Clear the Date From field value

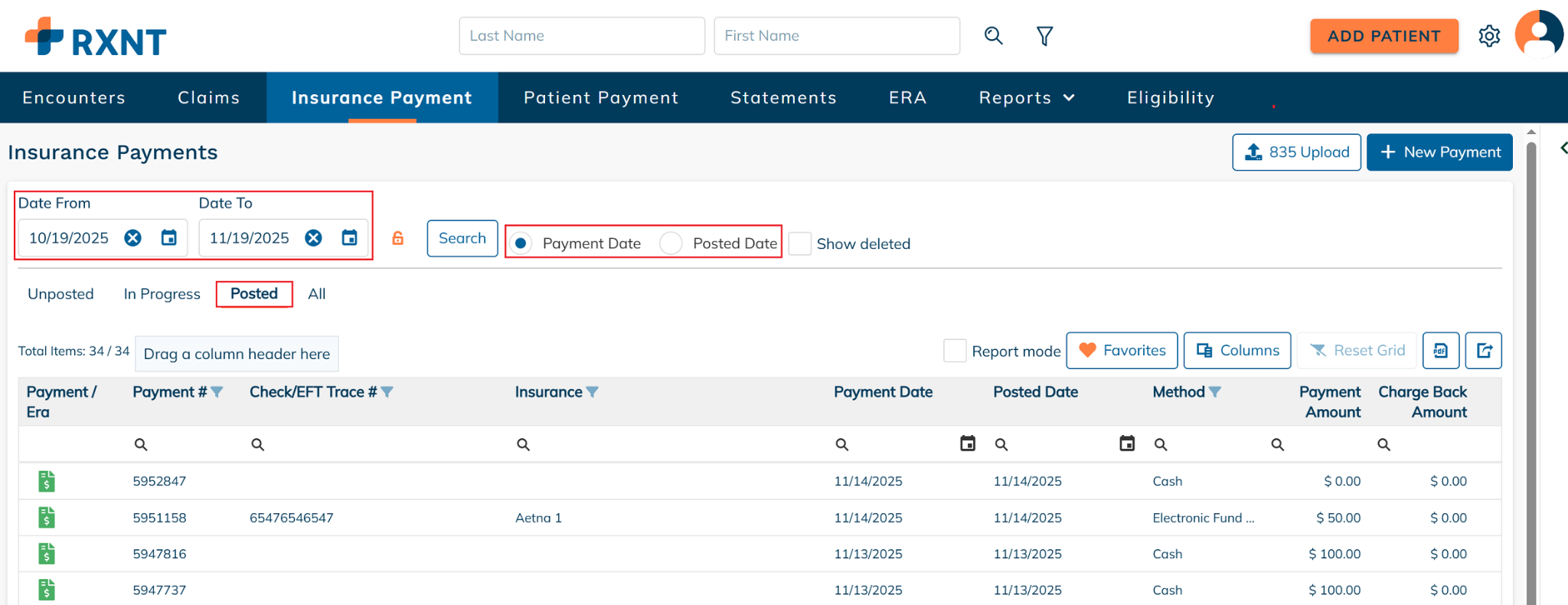pyautogui.click(x=133, y=238)
